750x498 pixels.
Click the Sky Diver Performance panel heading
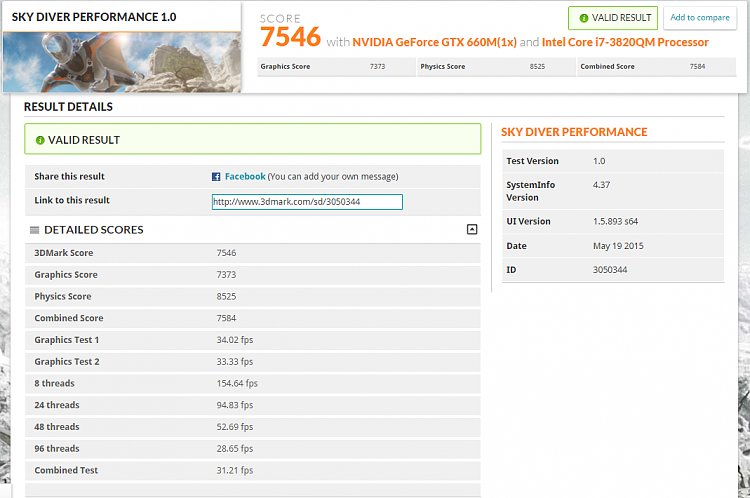(574, 132)
